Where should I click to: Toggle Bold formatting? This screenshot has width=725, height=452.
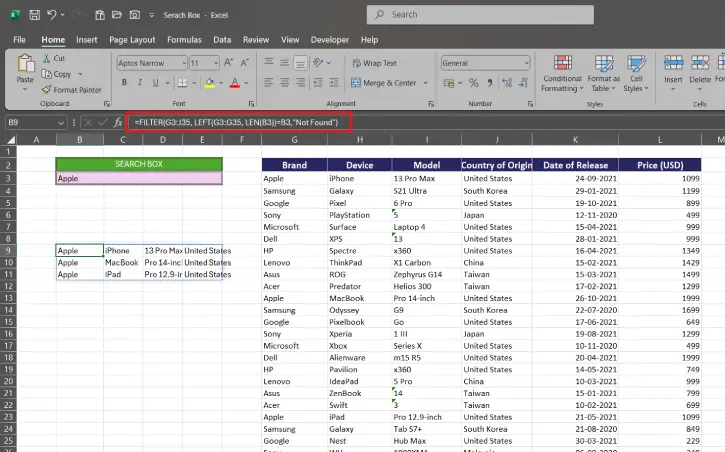pyautogui.click(x=124, y=83)
